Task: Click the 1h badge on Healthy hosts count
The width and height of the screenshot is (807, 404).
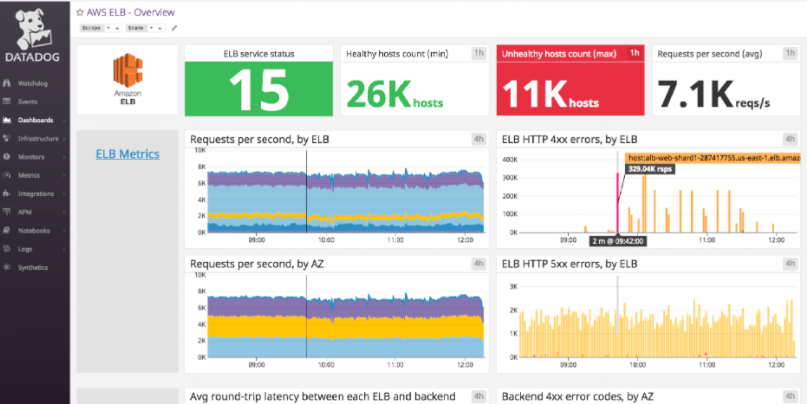Action: coord(479,53)
